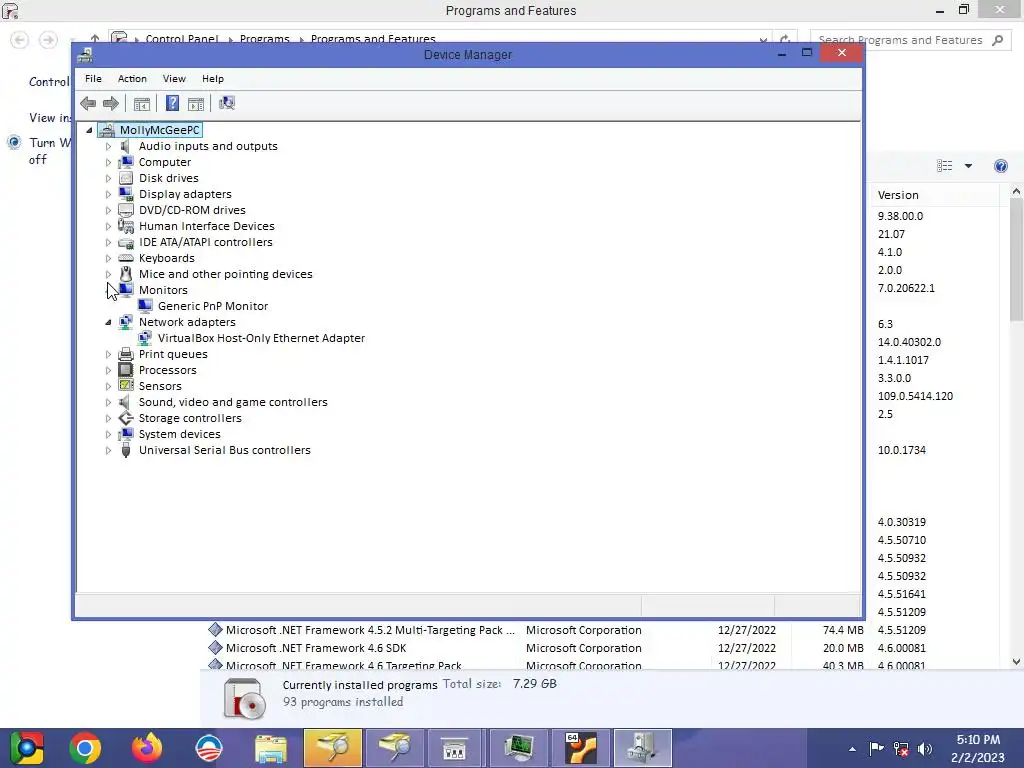Image resolution: width=1024 pixels, height=768 pixels.
Task: Open the Help menu
Action: tap(213, 78)
